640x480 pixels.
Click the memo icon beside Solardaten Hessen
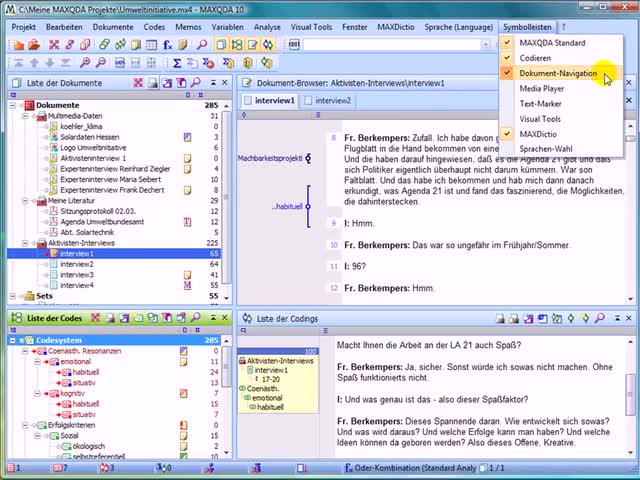(187, 137)
